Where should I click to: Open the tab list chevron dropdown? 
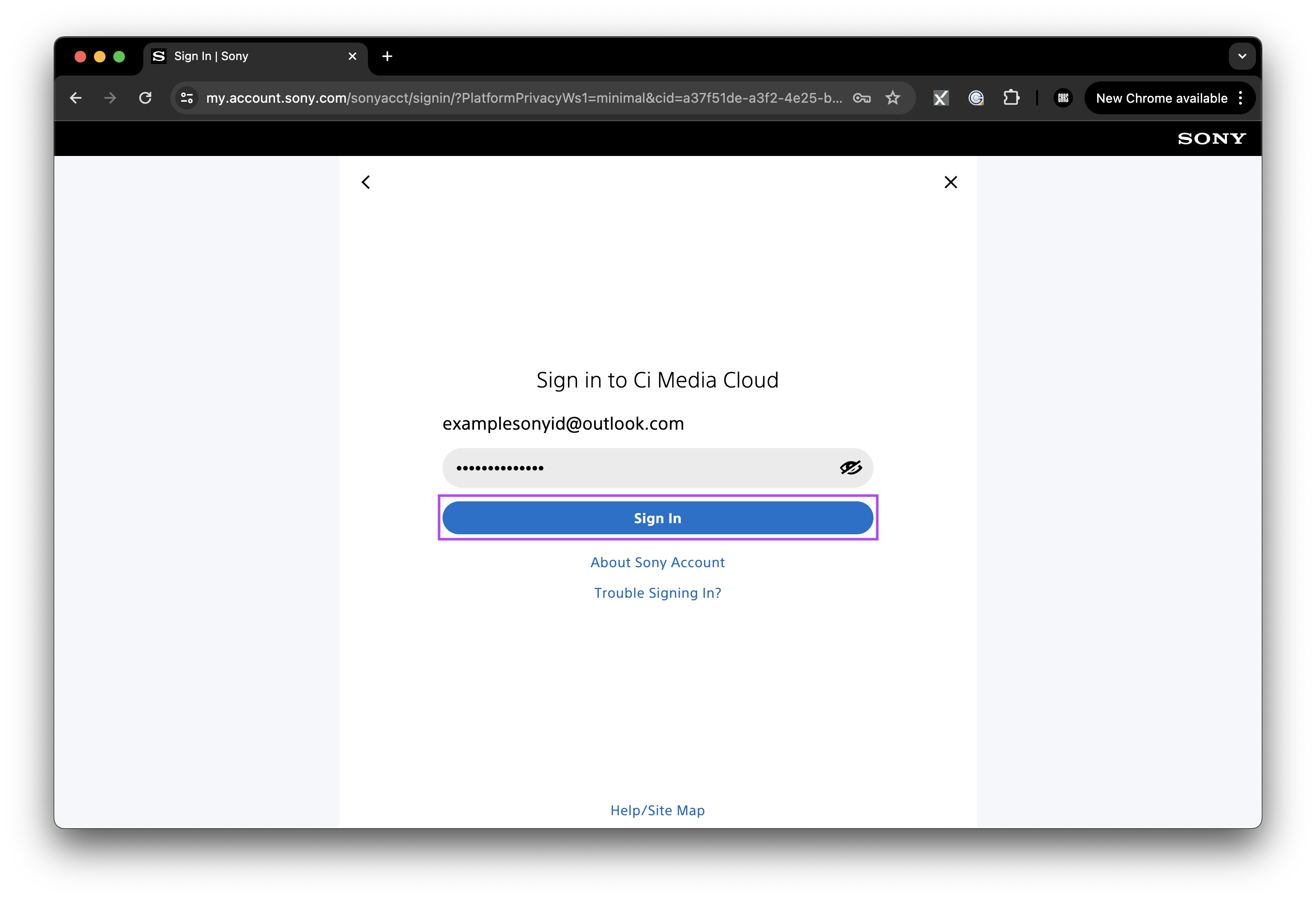[x=1242, y=56]
